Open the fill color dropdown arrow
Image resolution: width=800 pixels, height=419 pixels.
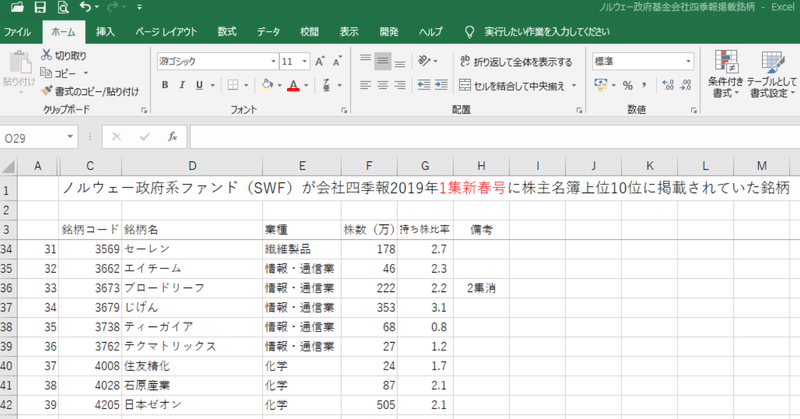[280, 85]
